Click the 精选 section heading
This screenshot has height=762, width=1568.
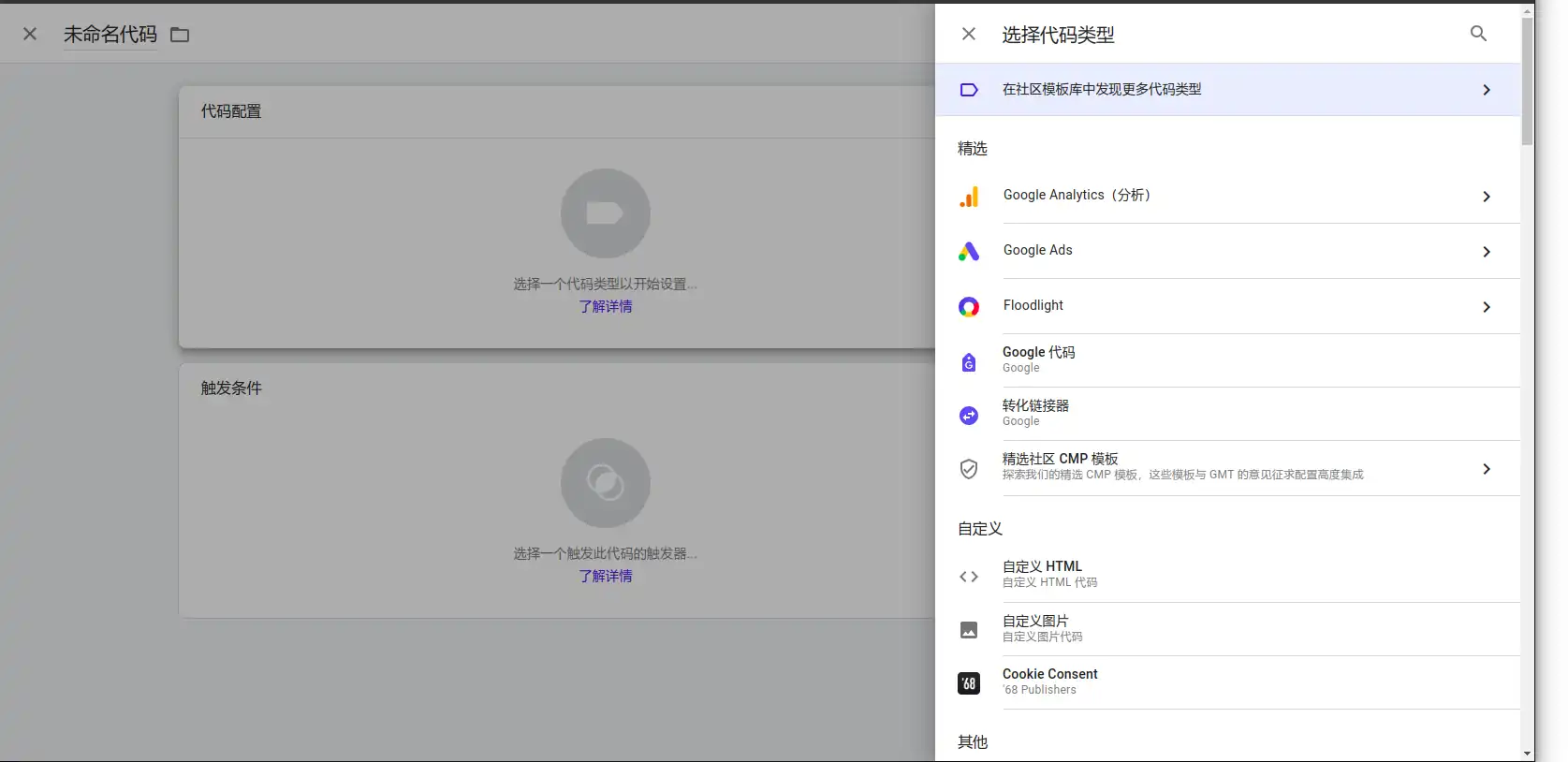point(973,149)
